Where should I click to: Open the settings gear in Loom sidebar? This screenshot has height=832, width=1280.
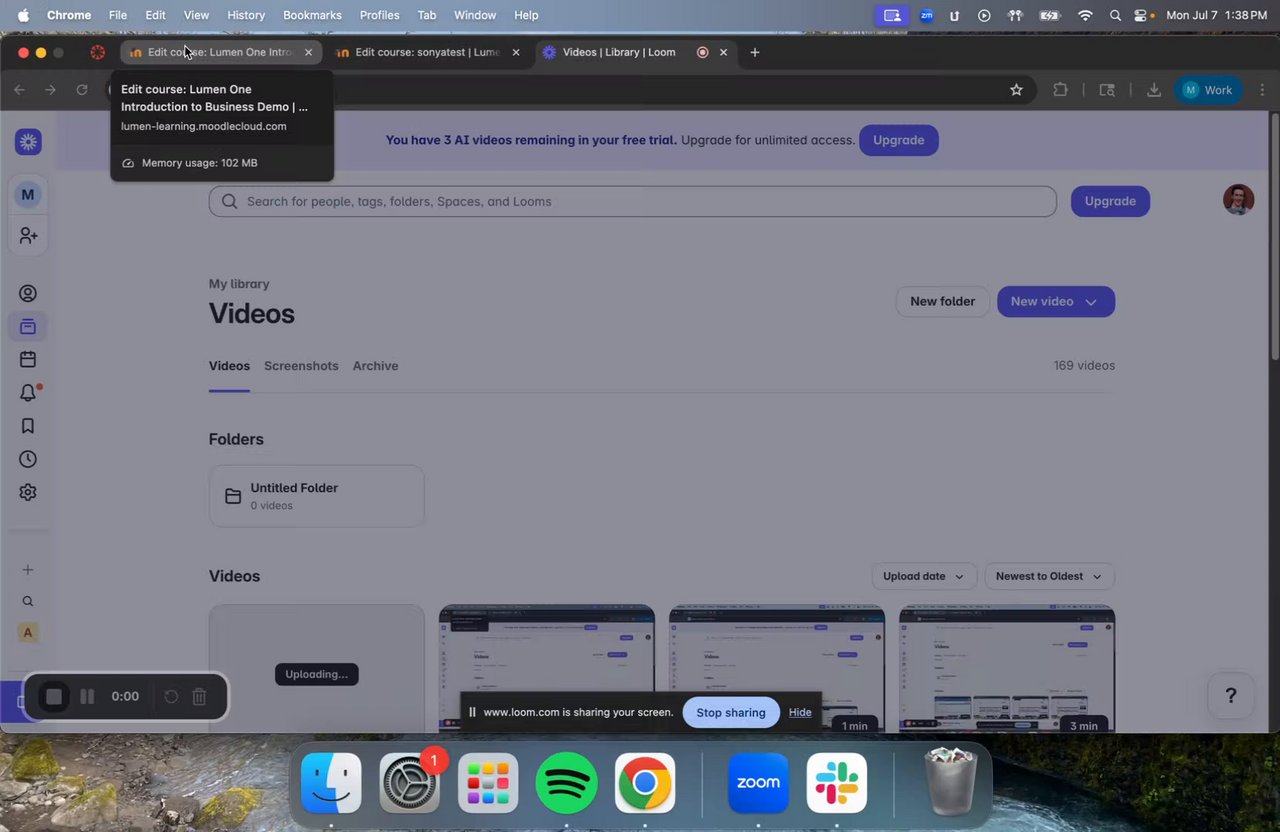(28, 492)
